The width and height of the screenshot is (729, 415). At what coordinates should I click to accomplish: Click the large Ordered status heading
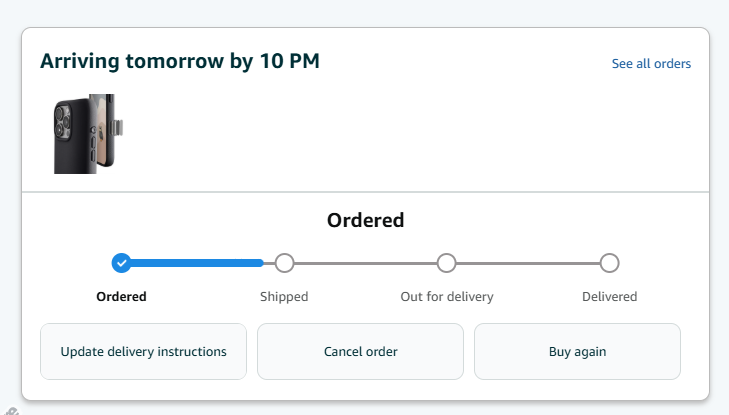click(x=365, y=220)
